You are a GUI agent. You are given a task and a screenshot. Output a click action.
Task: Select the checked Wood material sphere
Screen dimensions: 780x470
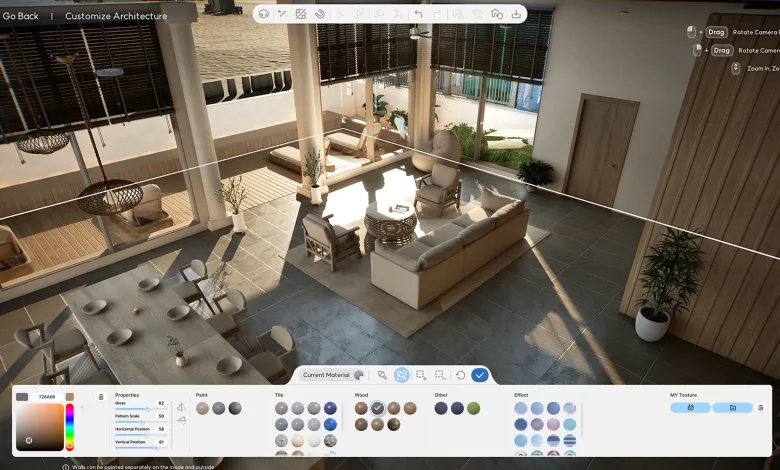pos(377,408)
